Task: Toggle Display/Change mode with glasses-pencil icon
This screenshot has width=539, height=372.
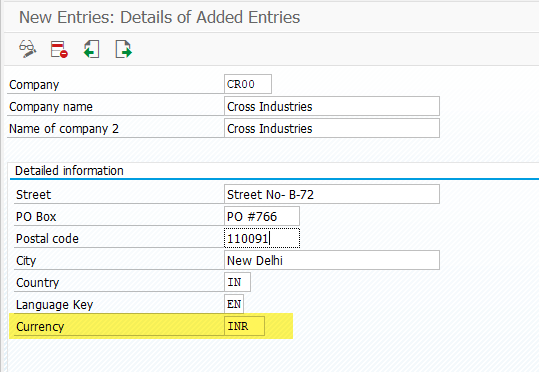Action: click(x=28, y=49)
